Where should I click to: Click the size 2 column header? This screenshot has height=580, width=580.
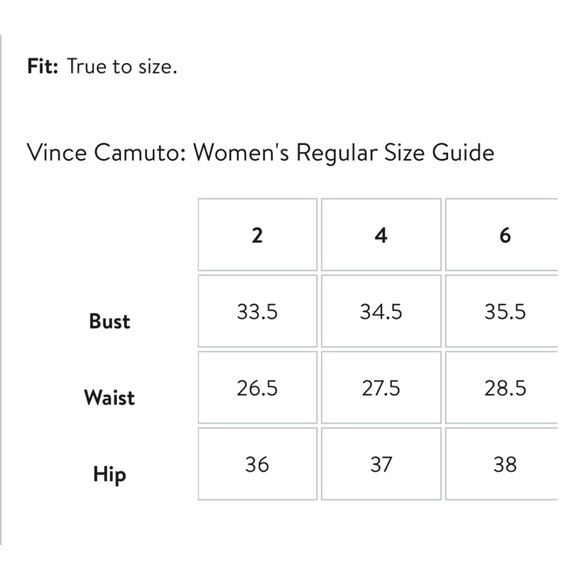[x=257, y=235]
